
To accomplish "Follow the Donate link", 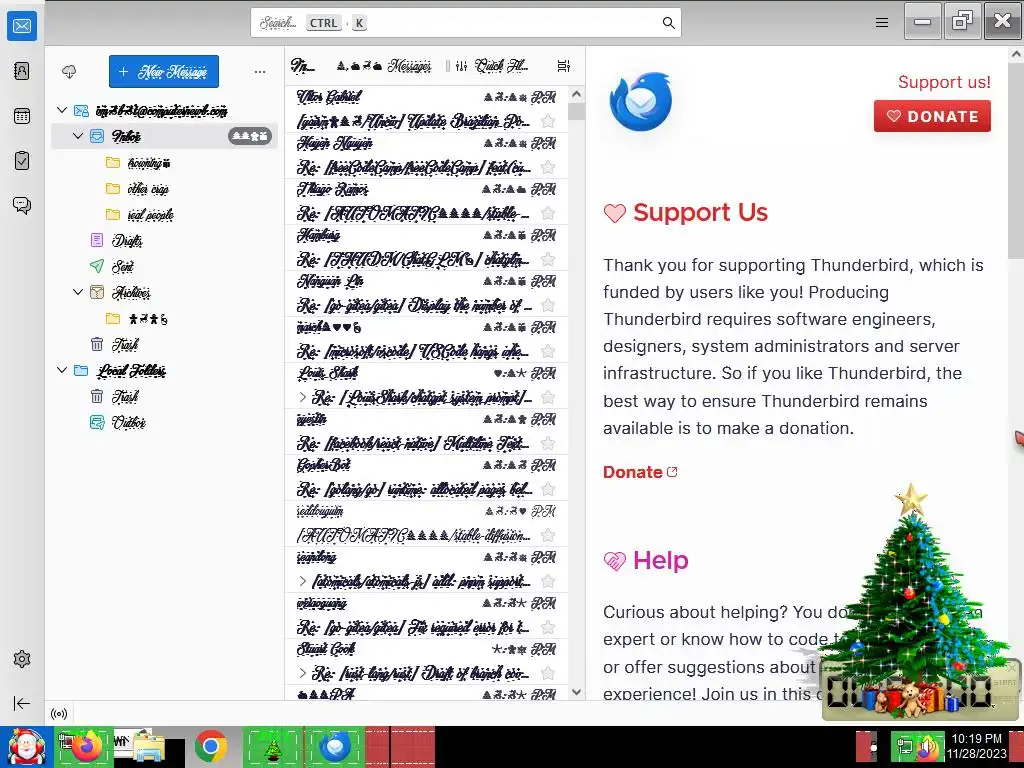I will pyautogui.click(x=640, y=472).
